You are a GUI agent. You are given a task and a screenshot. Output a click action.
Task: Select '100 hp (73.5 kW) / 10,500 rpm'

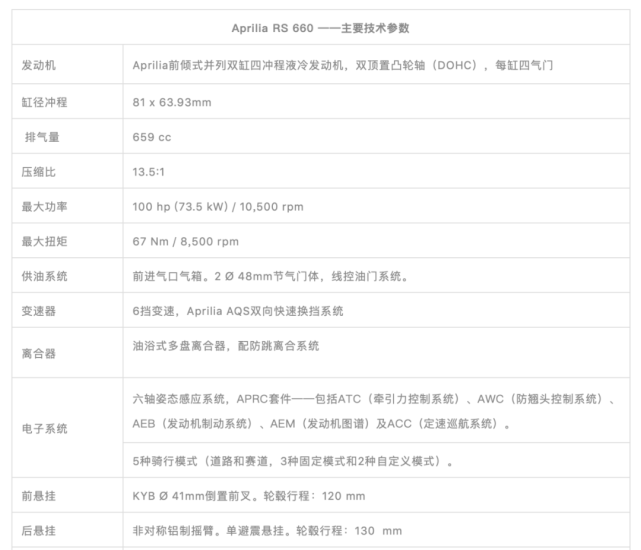tap(218, 207)
